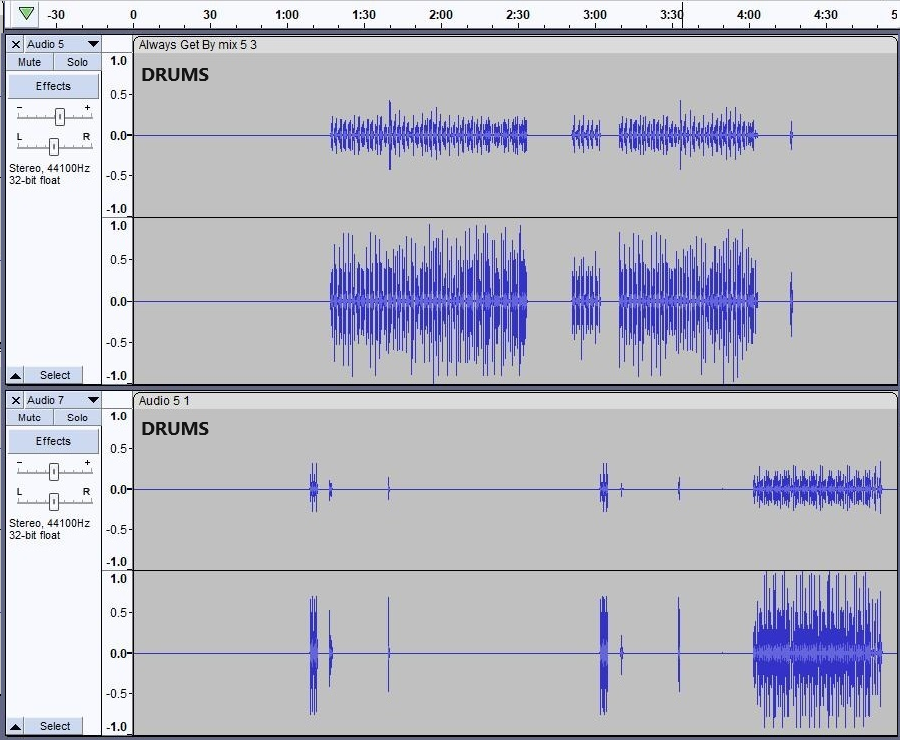Close the Audio 5 track
Viewport: 900px width, 740px height.
16,44
